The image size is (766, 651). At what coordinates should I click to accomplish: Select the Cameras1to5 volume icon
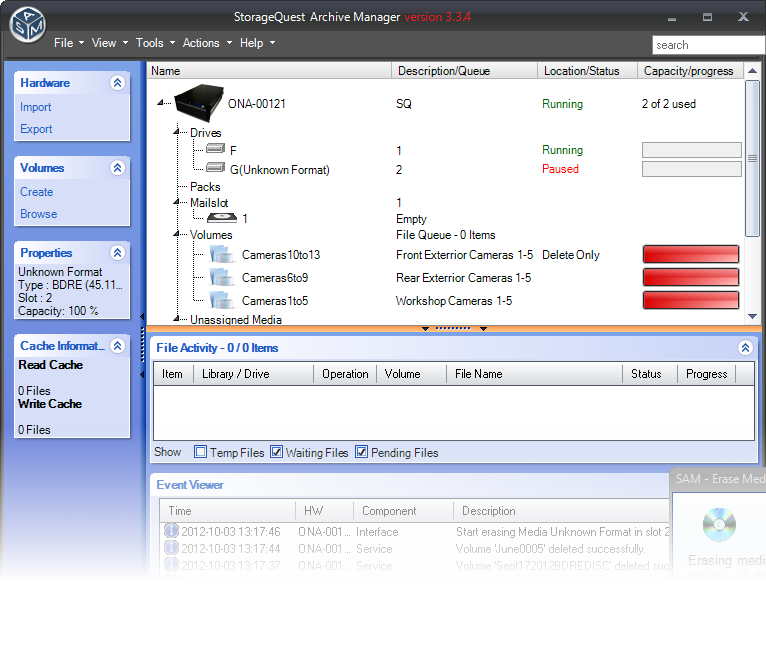click(222, 300)
